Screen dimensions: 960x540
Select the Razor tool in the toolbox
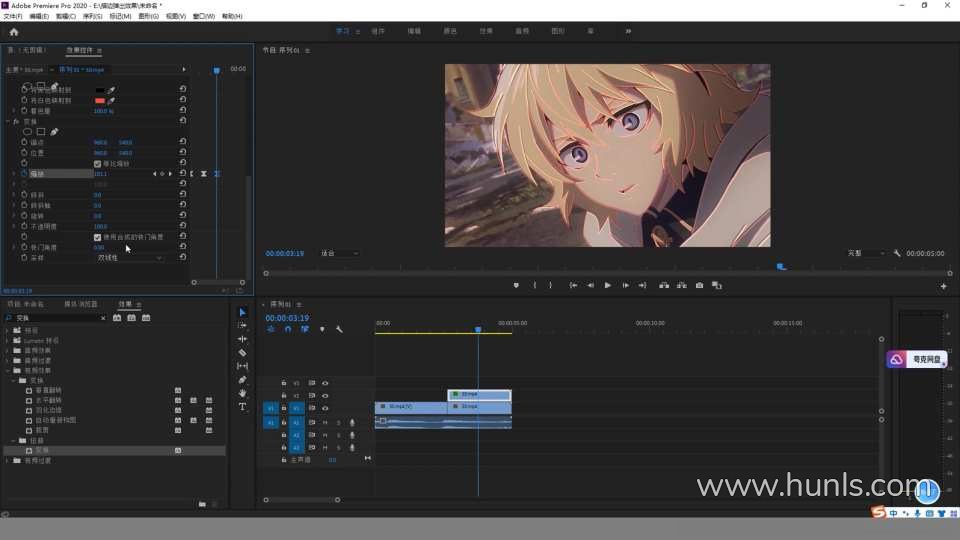[x=242, y=353]
